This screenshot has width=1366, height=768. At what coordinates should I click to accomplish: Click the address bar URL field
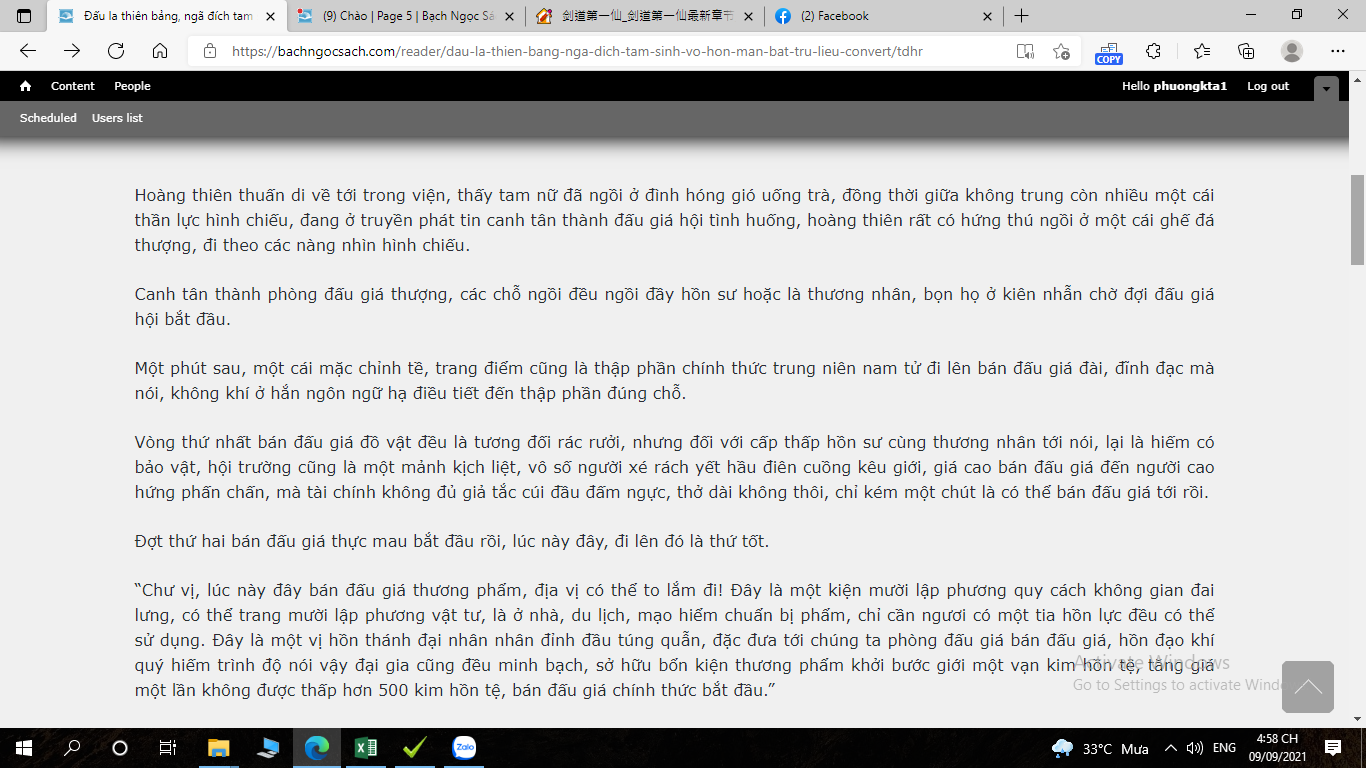[600, 51]
